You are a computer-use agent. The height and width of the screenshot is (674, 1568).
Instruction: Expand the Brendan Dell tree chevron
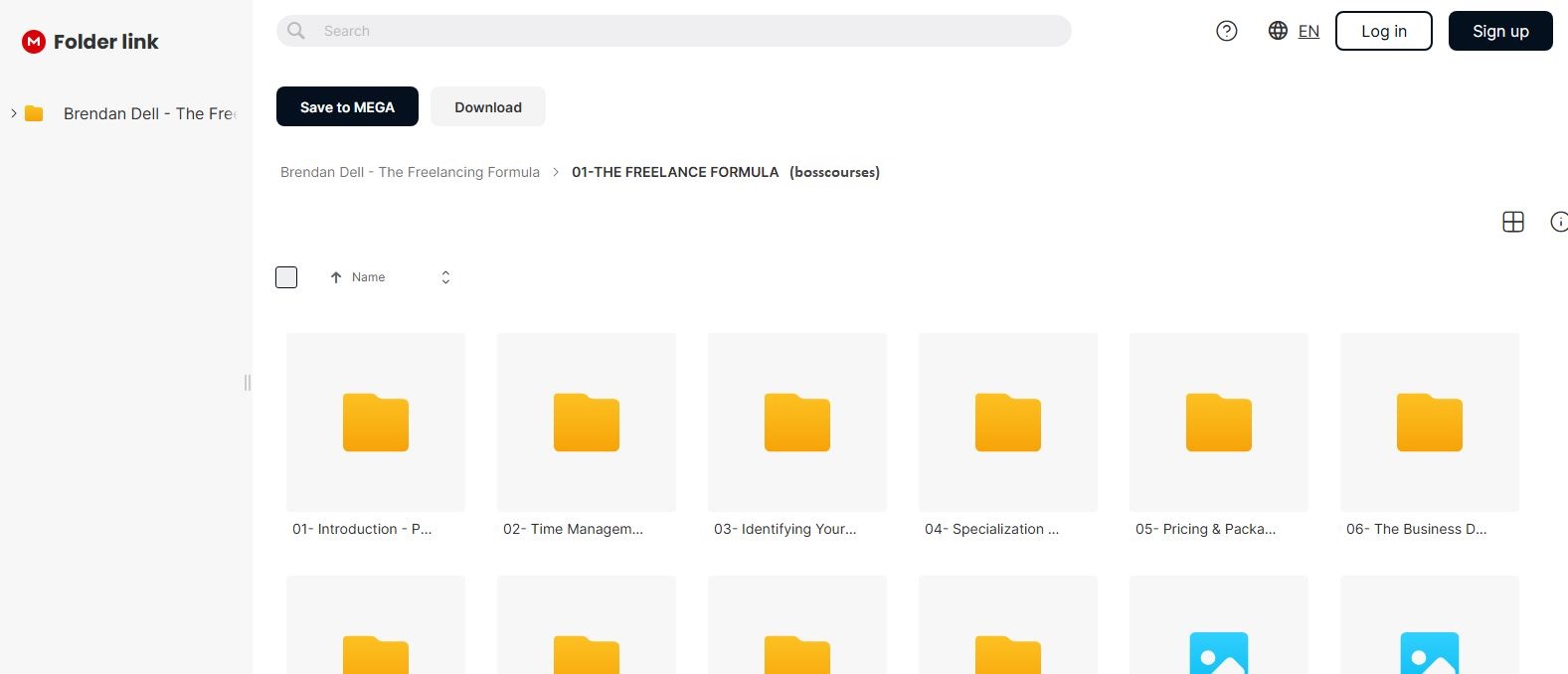(13, 113)
